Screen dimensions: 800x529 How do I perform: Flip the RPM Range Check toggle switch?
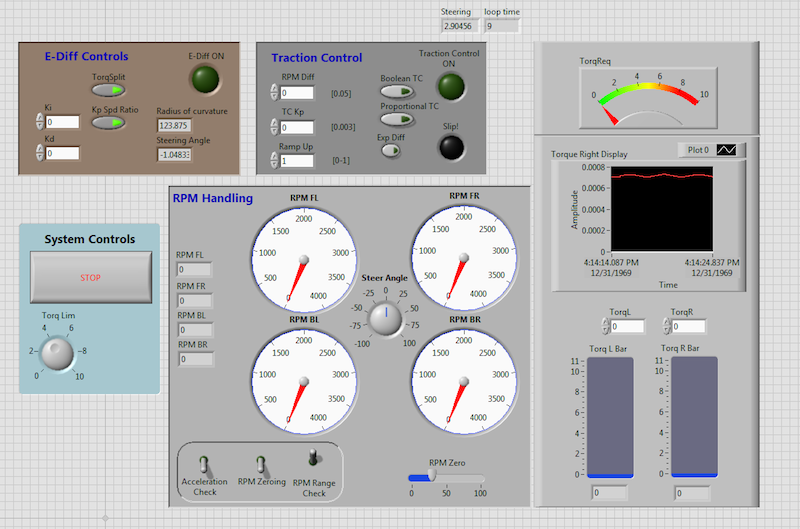pyautogui.click(x=314, y=458)
